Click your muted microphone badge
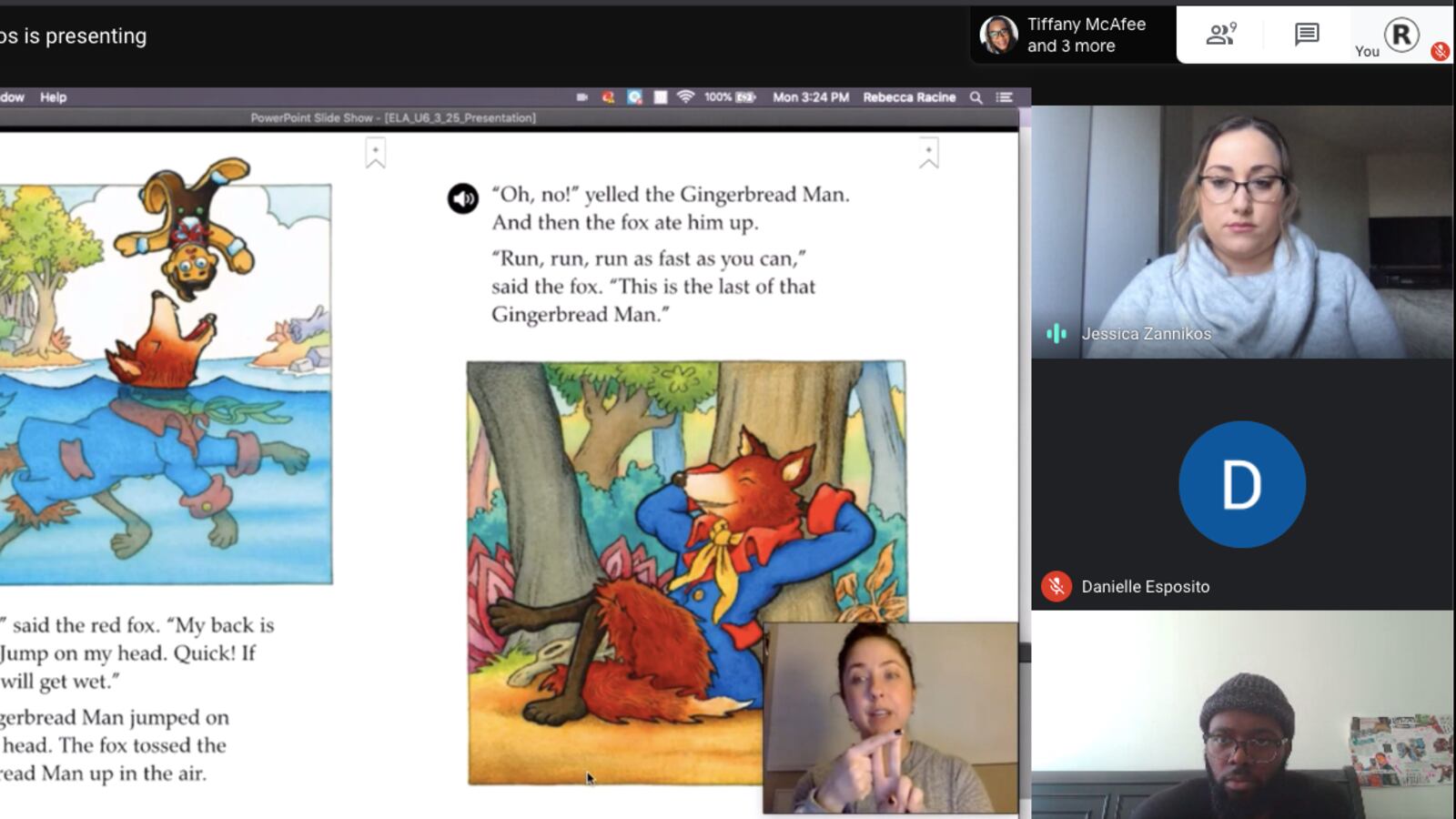Screen dimensions: 1456x819 [x=1440, y=51]
